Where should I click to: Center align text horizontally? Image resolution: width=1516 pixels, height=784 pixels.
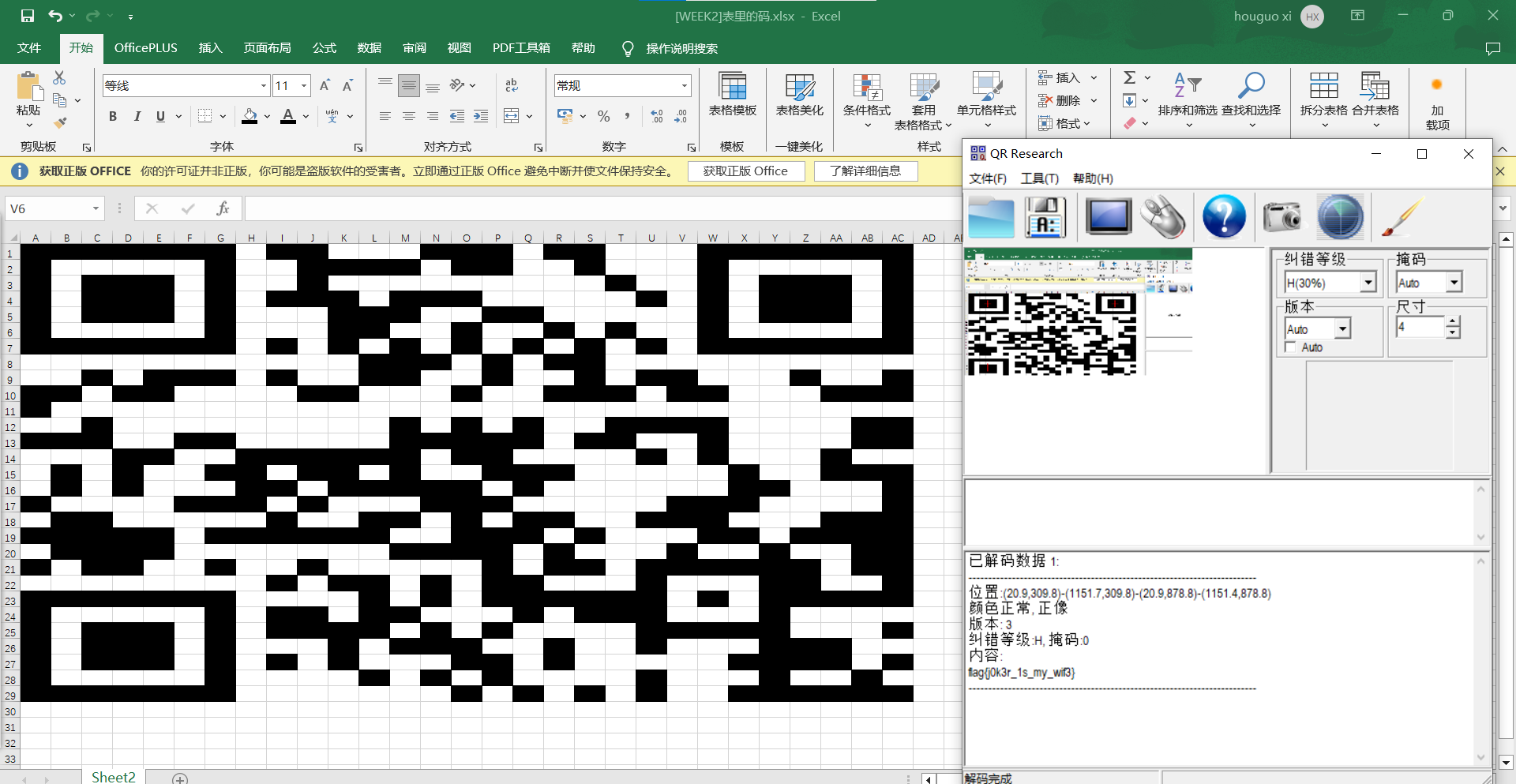[409, 116]
